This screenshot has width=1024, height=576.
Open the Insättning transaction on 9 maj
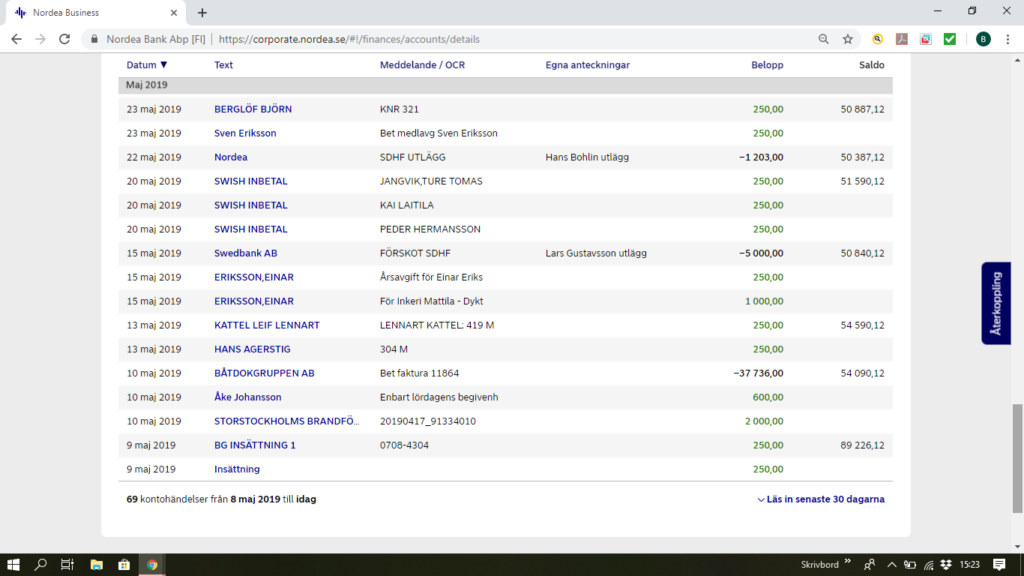pos(237,470)
